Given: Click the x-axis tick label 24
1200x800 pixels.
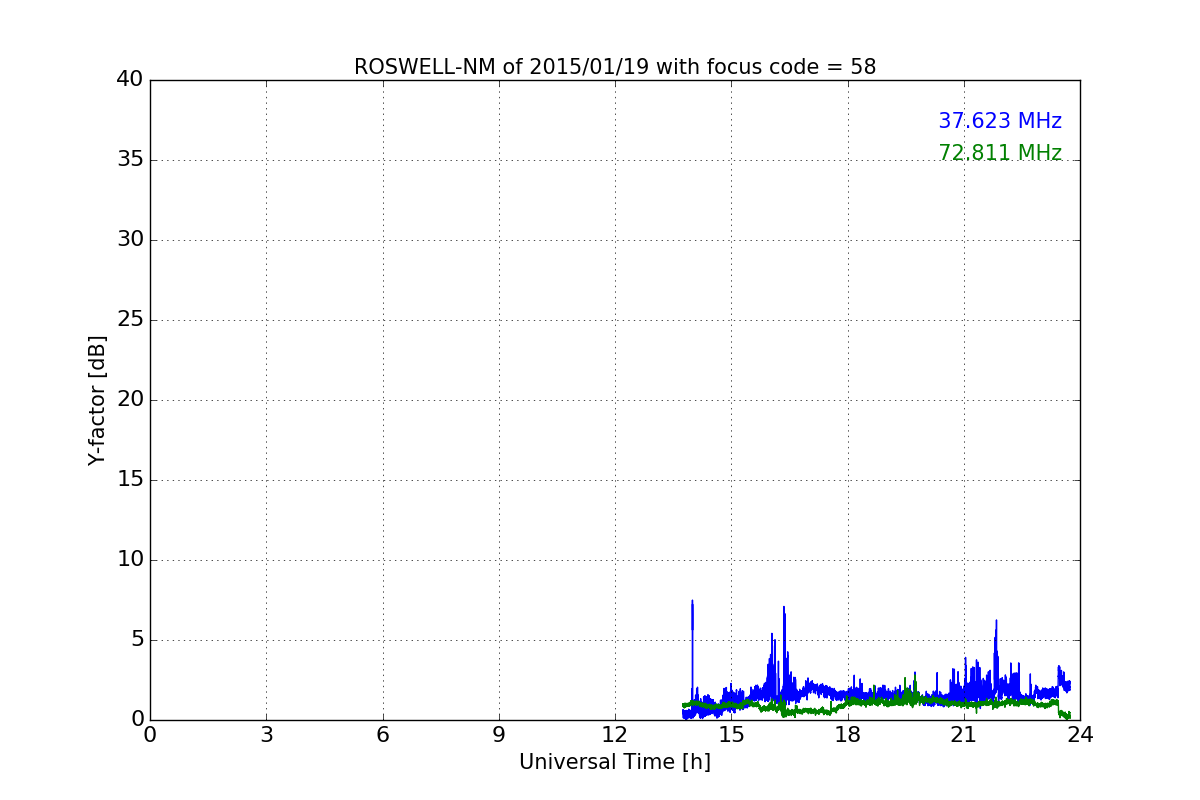Looking at the screenshot, I should pos(1080,735).
